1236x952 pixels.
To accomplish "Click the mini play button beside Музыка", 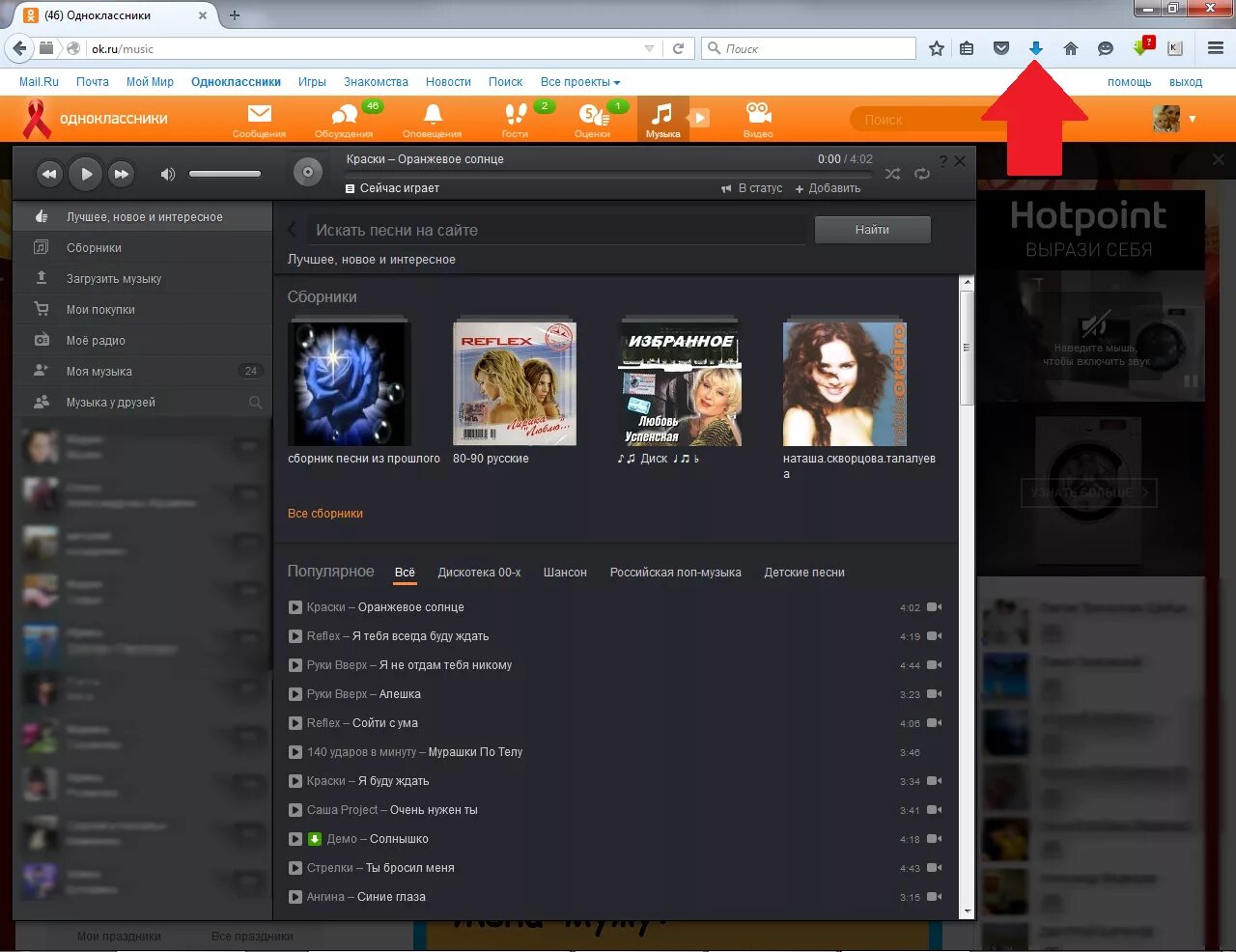I will tap(700, 118).
